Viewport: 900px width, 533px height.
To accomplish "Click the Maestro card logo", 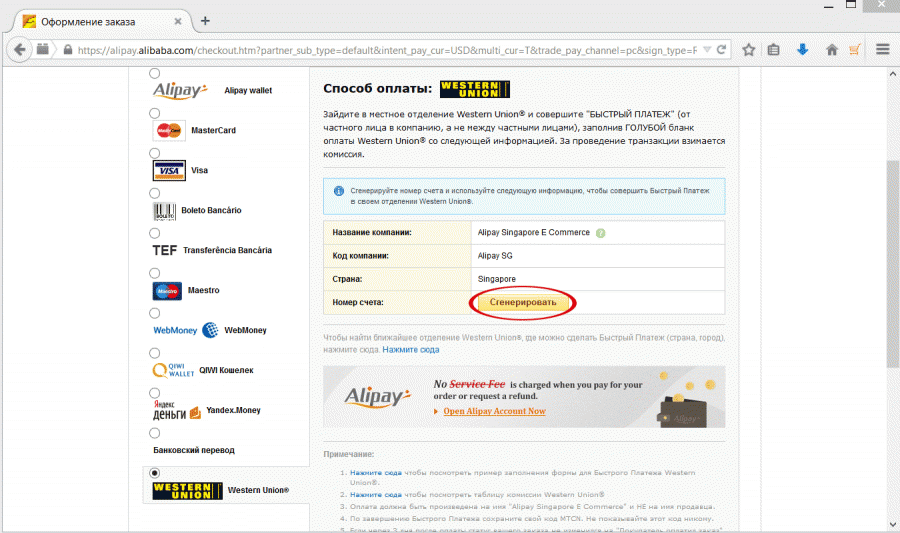I will click(167, 291).
